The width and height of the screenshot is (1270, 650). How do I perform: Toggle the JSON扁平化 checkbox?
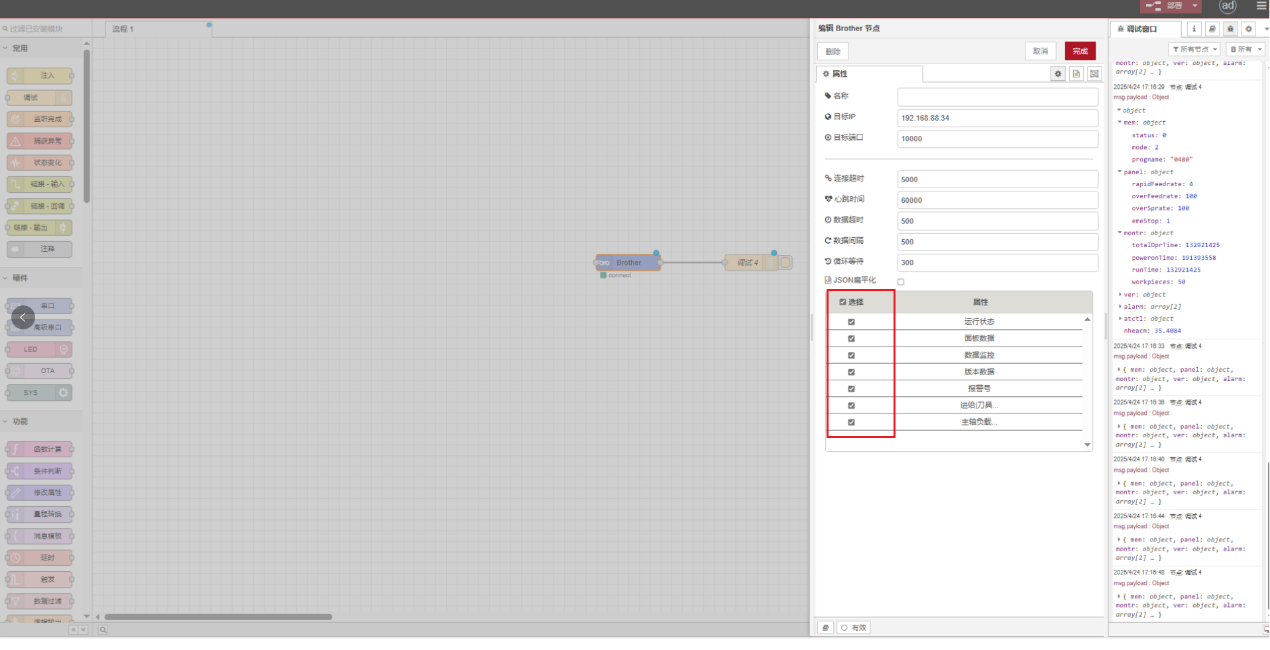tap(900, 282)
